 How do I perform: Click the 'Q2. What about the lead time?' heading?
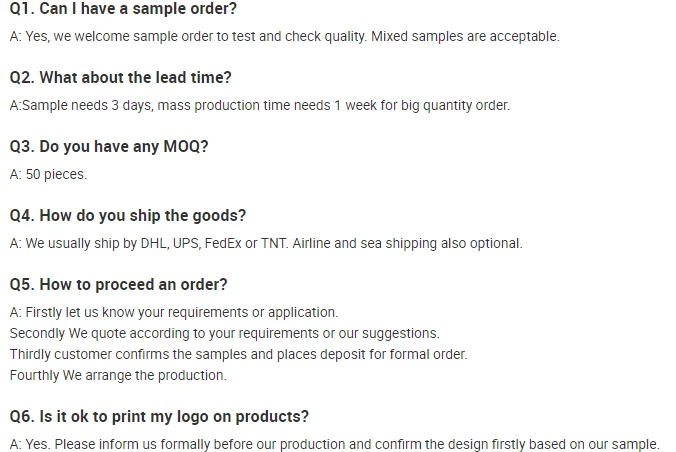(x=121, y=78)
